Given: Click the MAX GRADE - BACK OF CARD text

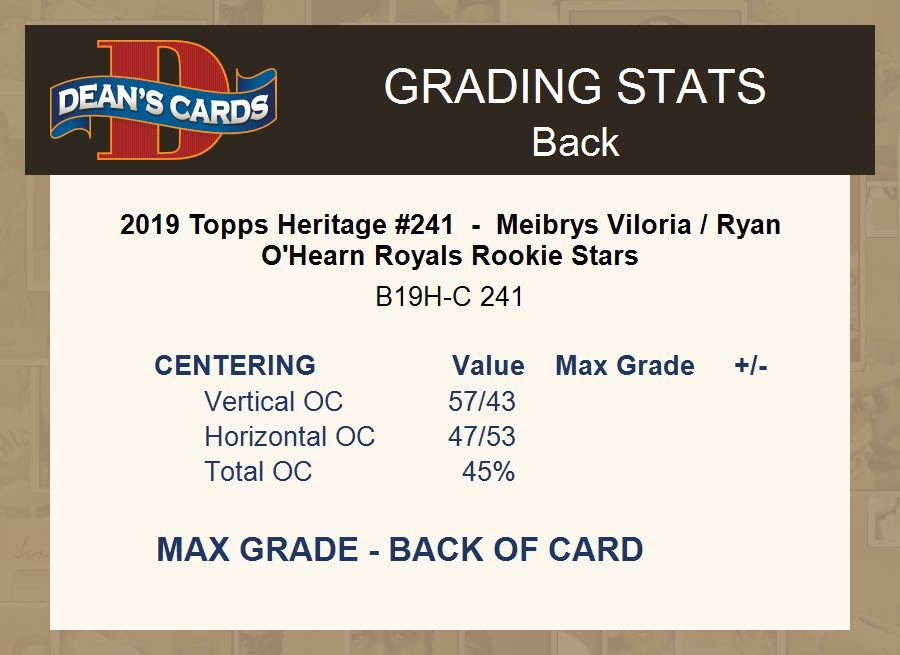Looking at the screenshot, I should (x=399, y=549).
